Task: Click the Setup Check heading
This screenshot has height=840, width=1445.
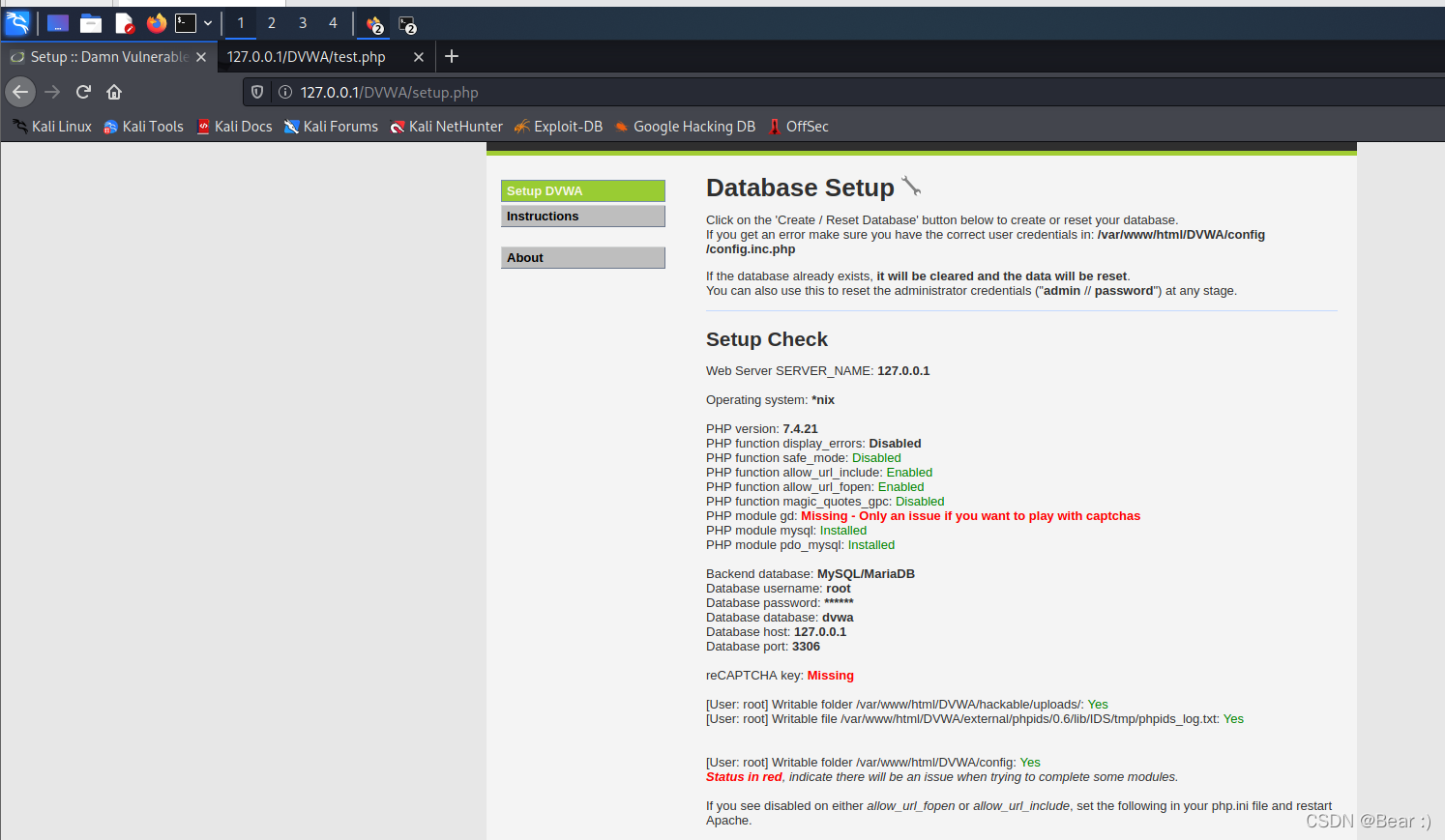Action: [767, 339]
